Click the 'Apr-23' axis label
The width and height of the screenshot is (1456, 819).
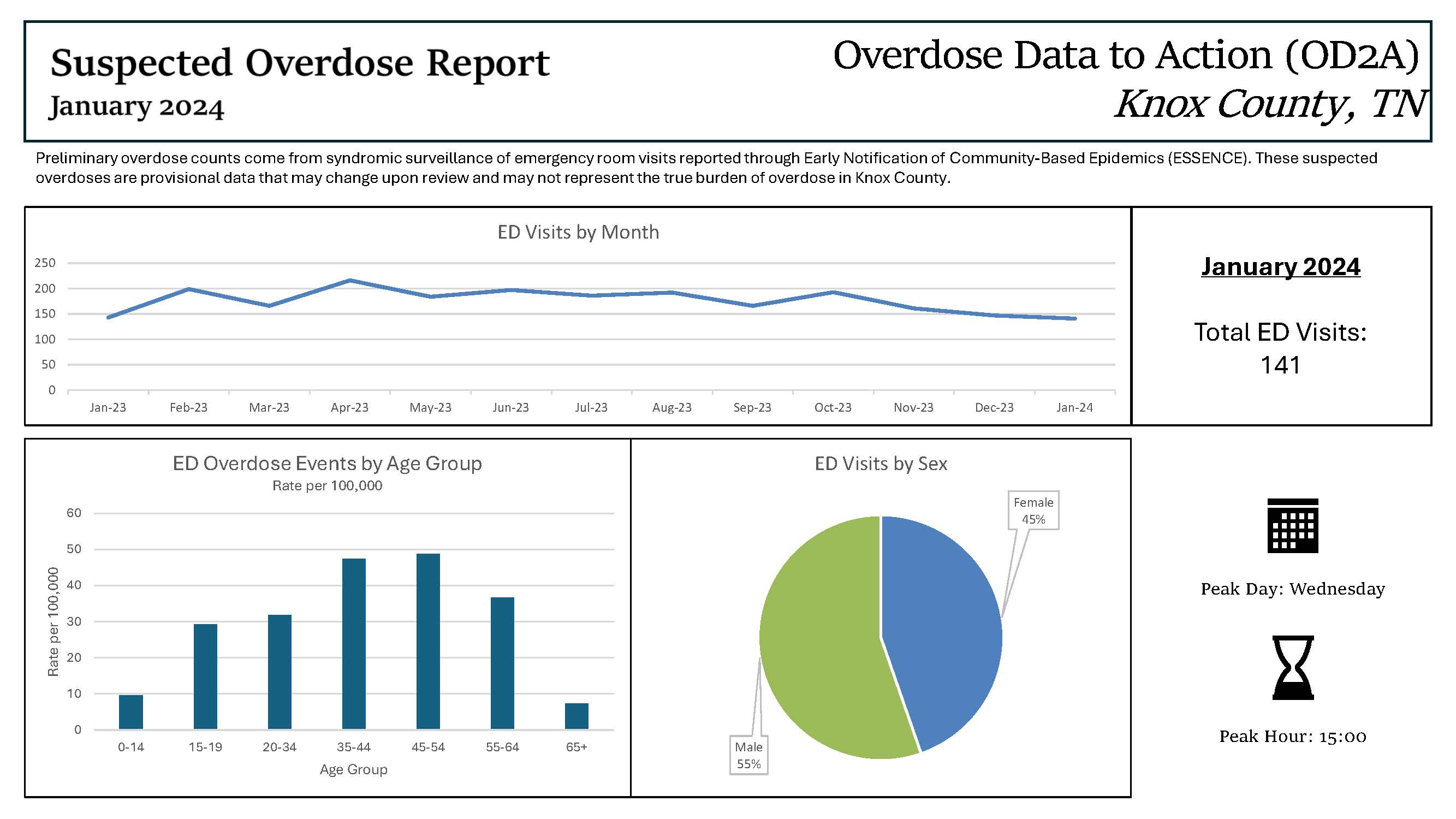349,407
